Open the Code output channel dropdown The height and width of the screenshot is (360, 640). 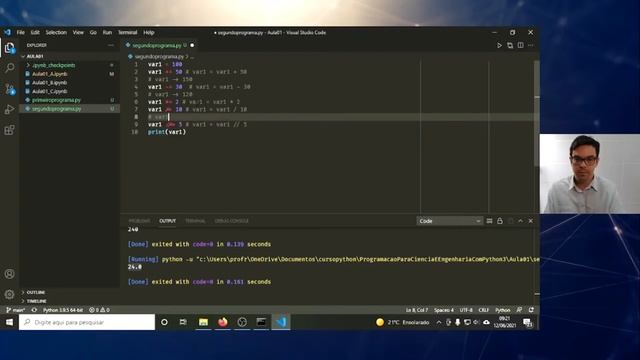pyautogui.click(x=449, y=221)
